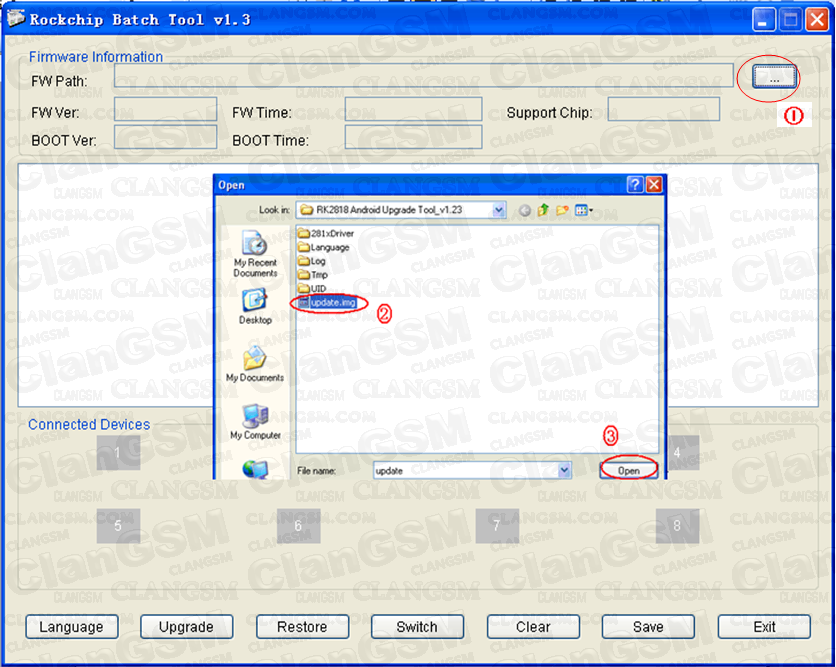Click the Support Chip field

(663, 109)
